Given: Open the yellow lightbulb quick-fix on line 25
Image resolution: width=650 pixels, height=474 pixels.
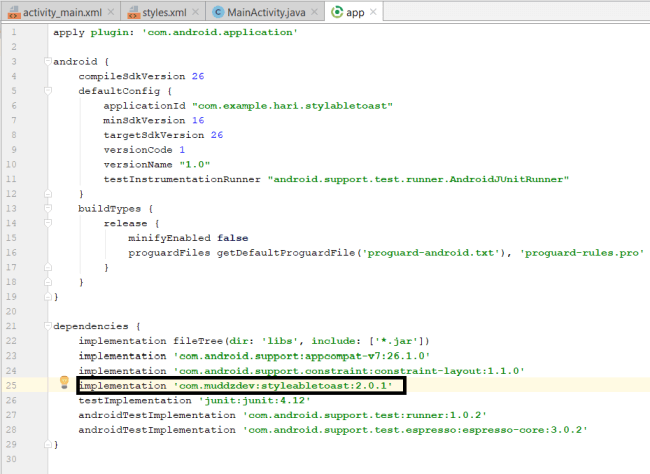Looking at the screenshot, I should (x=64, y=382).
